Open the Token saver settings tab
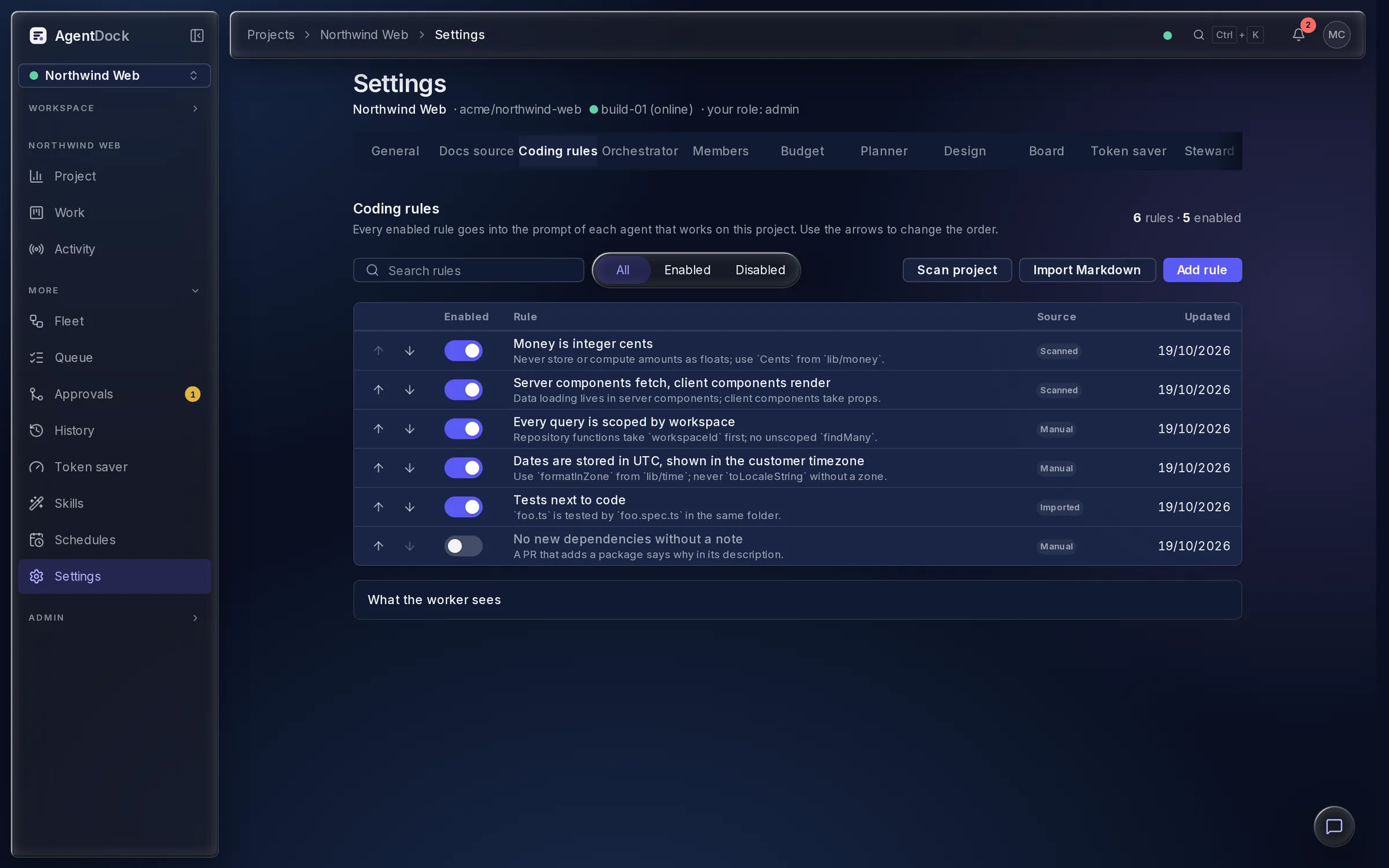1389x868 pixels. tap(1128, 151)
